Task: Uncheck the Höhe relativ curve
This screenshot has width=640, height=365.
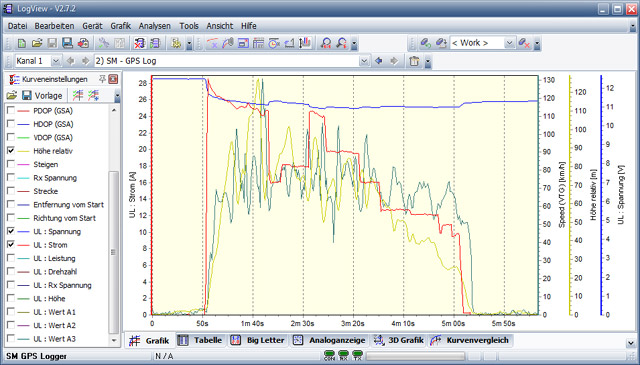Action: pos(11,151)
